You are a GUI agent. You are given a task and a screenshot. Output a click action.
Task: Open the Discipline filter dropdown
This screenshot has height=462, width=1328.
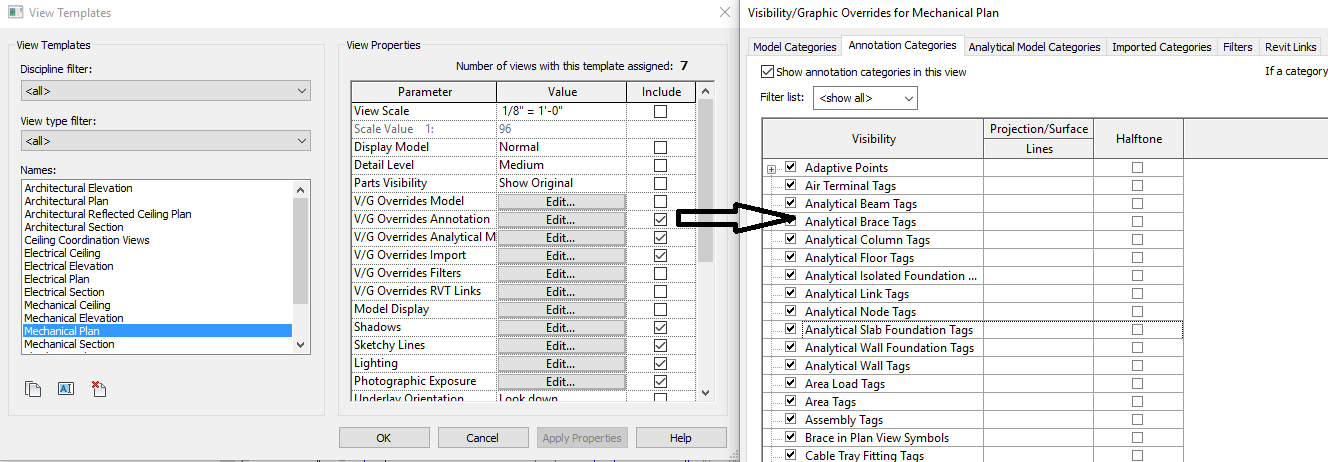(x=166, y=91)
